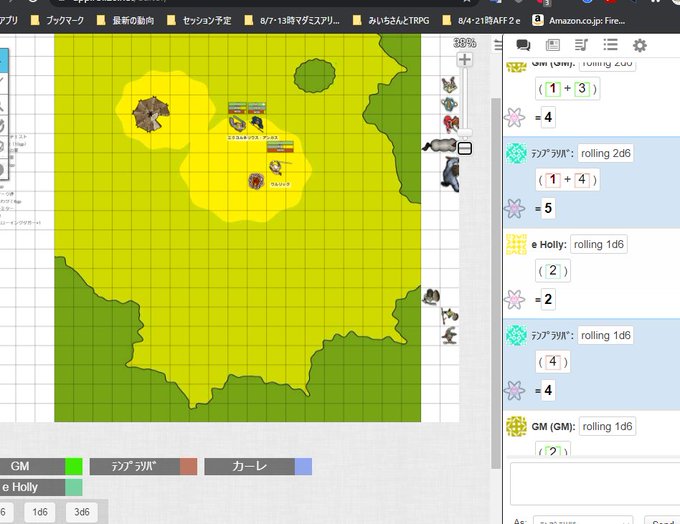Screen dimensions: 680x524
Task: Open the アプリ bookmarks shortcut
Action: (x=8, y=20)
